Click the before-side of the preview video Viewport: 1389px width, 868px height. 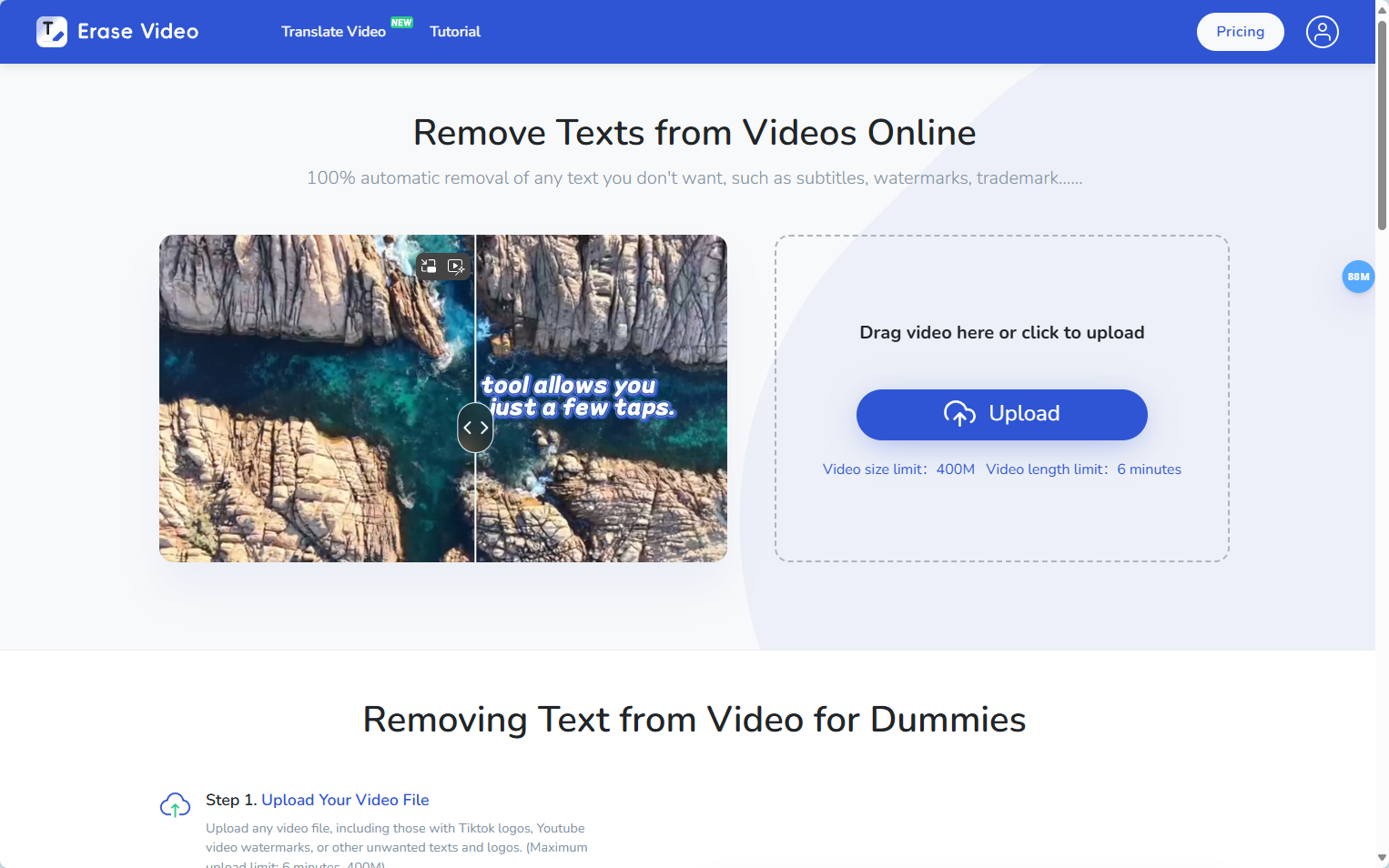tap(317, 399)
